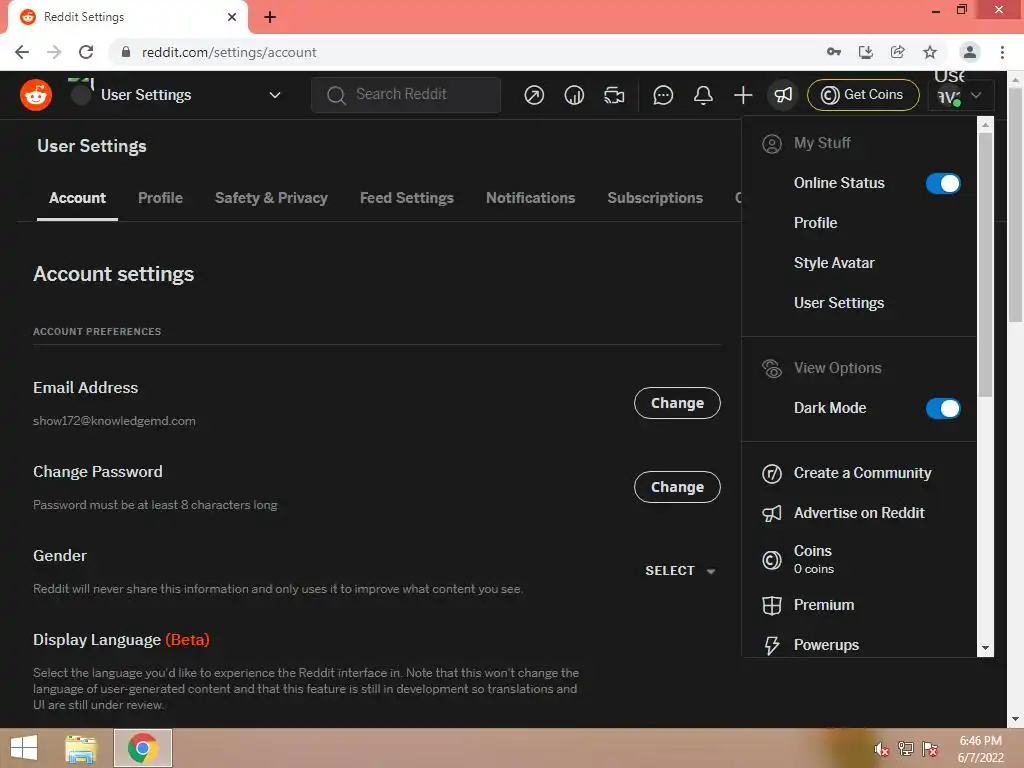Click the install app icon in address bar
This screenshot has height=768, width=1024.
(866, 52)
